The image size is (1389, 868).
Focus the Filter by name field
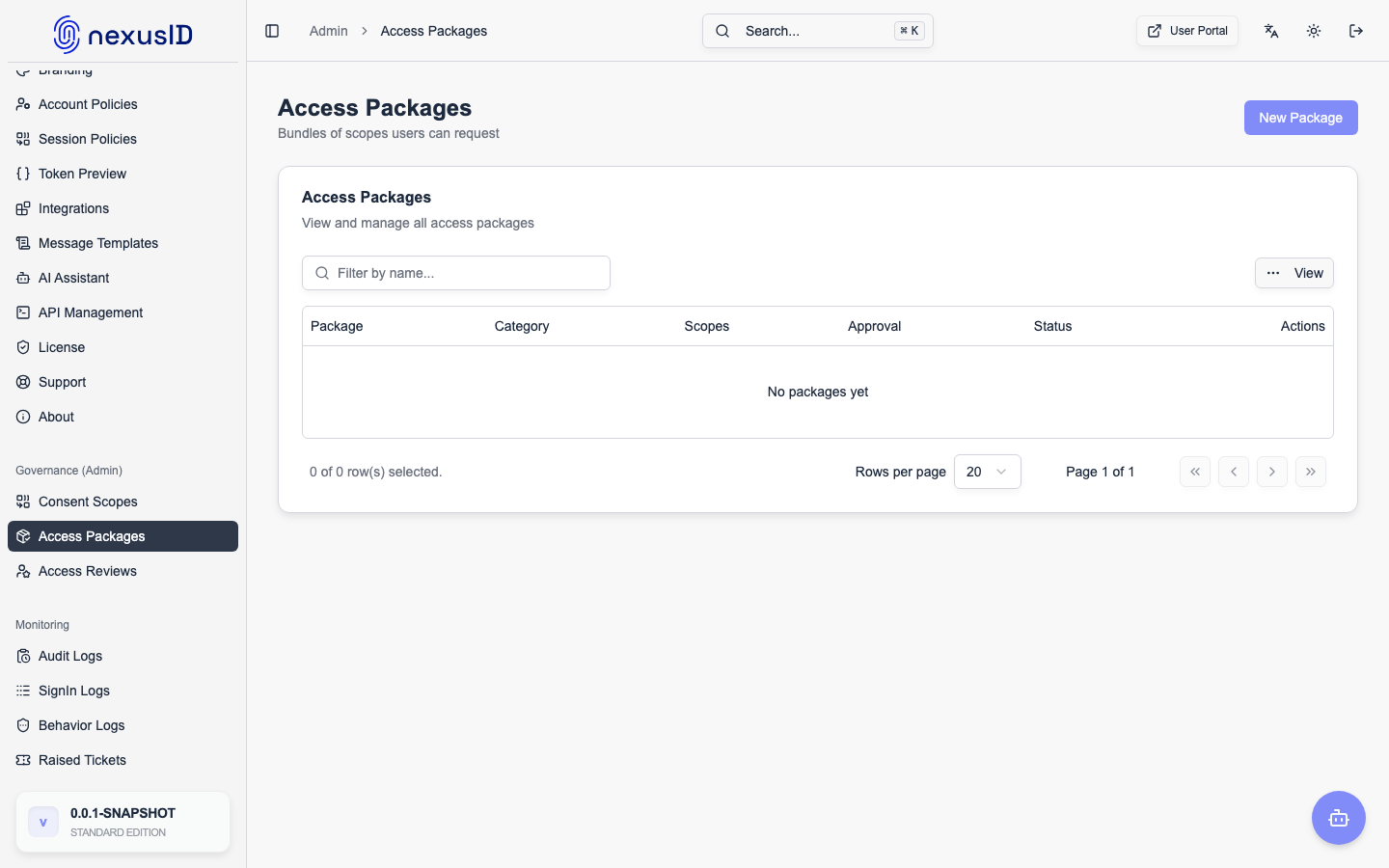click(456, 273)
